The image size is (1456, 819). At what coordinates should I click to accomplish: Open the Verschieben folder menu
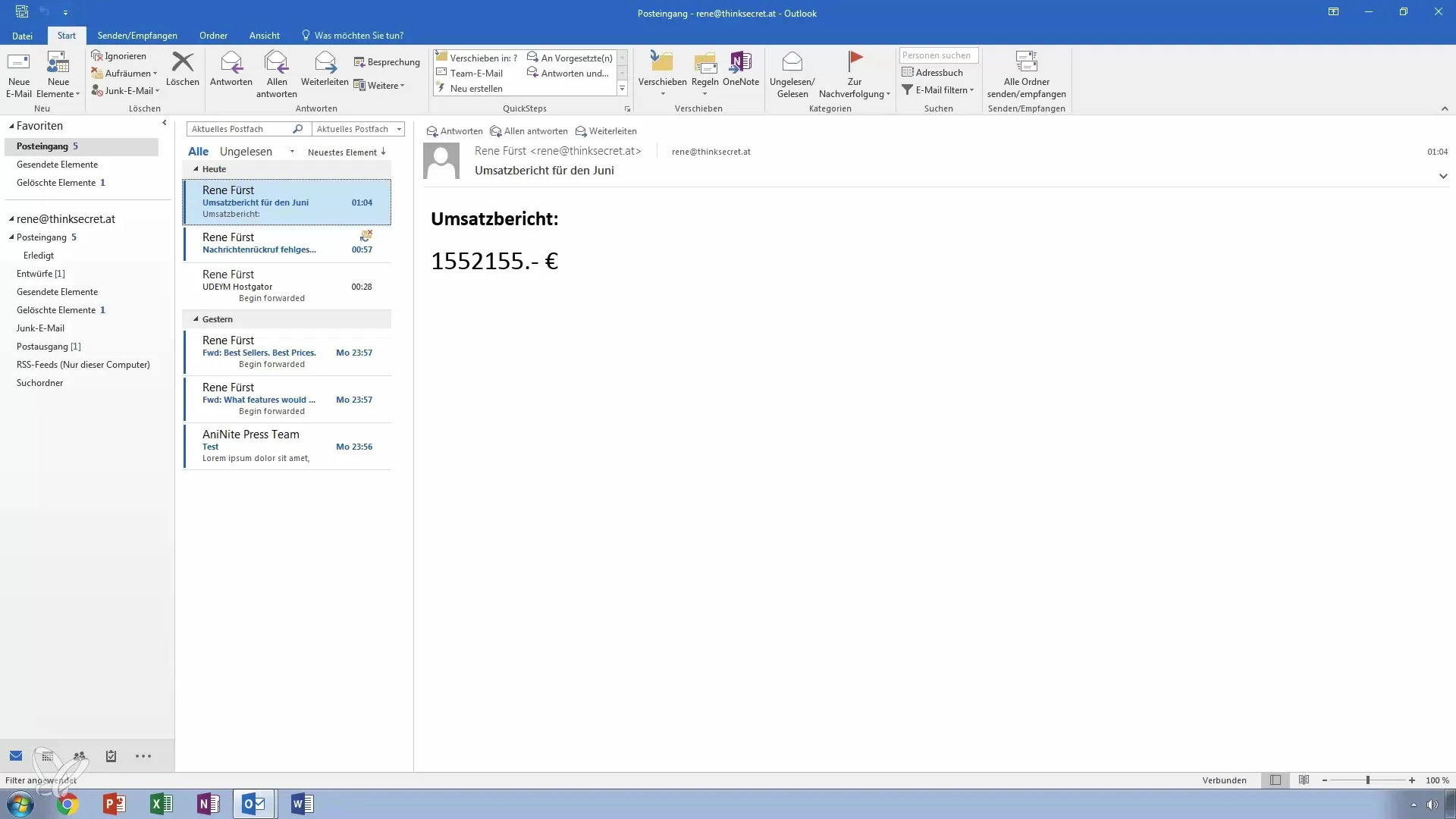(x=662, y=74)
